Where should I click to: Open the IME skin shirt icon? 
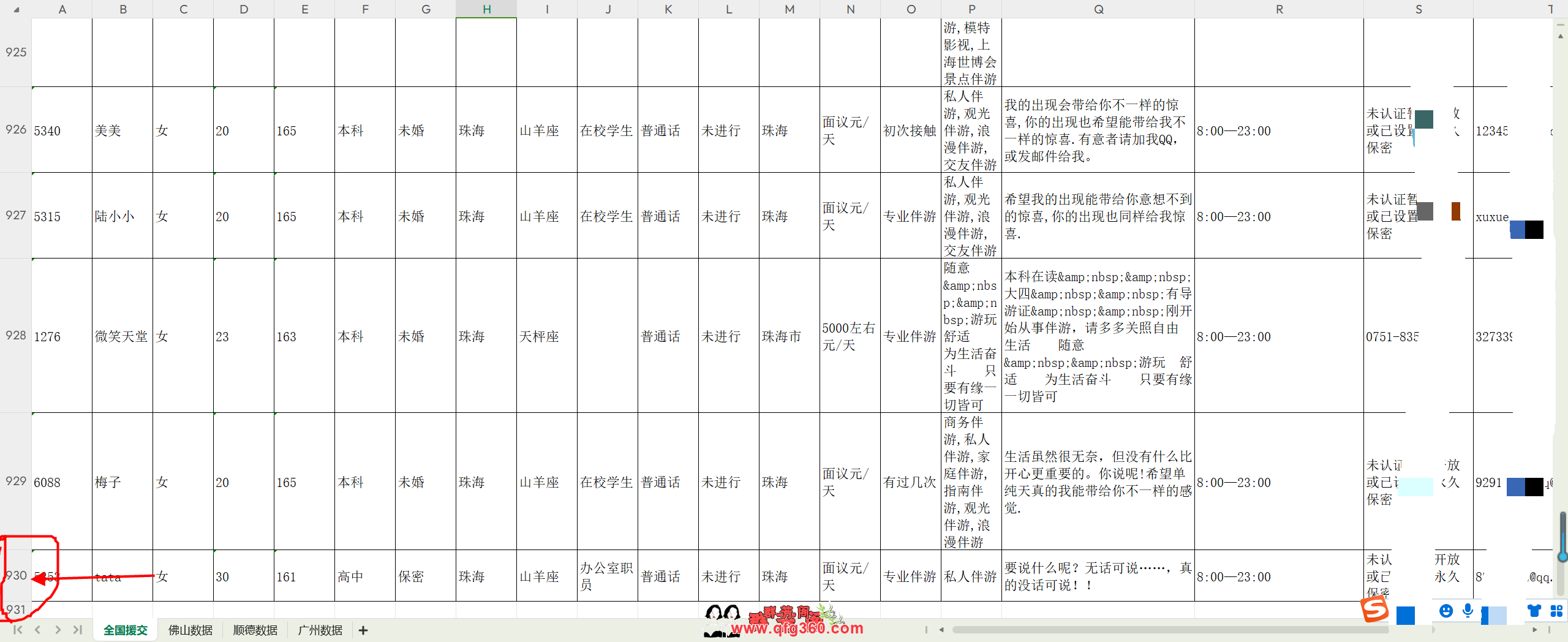(1534, 611)
